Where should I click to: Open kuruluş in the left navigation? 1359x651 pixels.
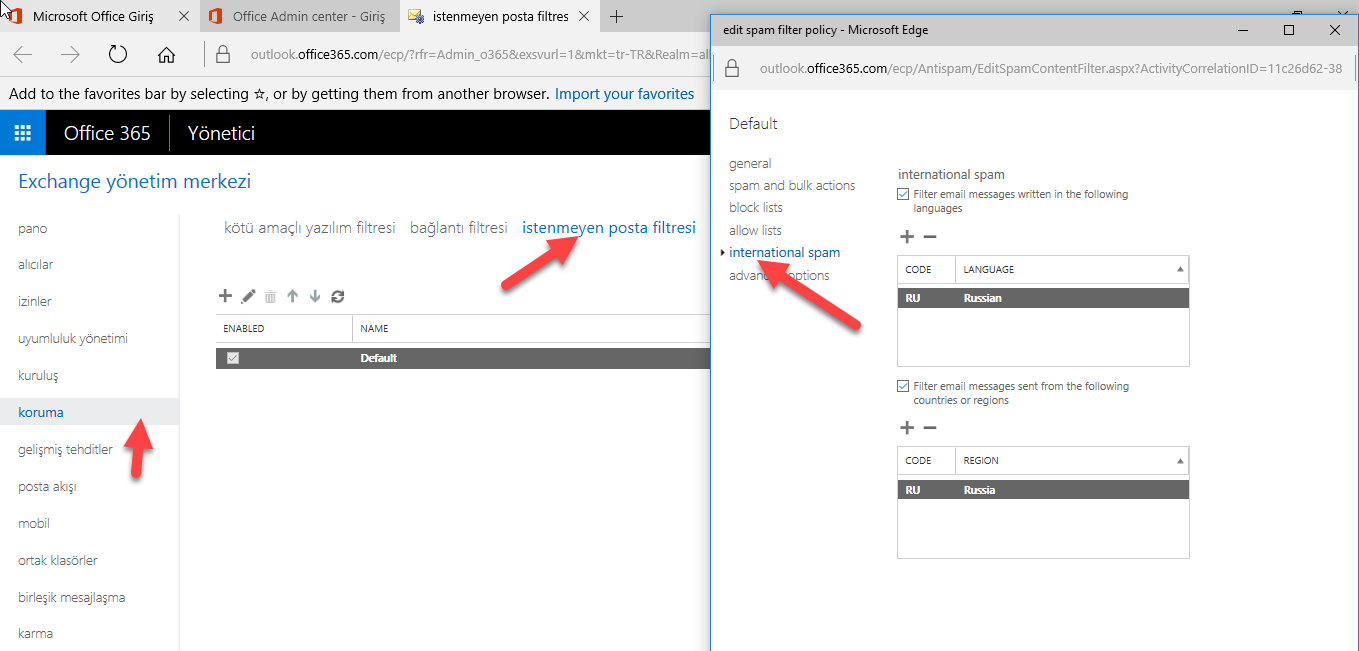click(38, 375)
